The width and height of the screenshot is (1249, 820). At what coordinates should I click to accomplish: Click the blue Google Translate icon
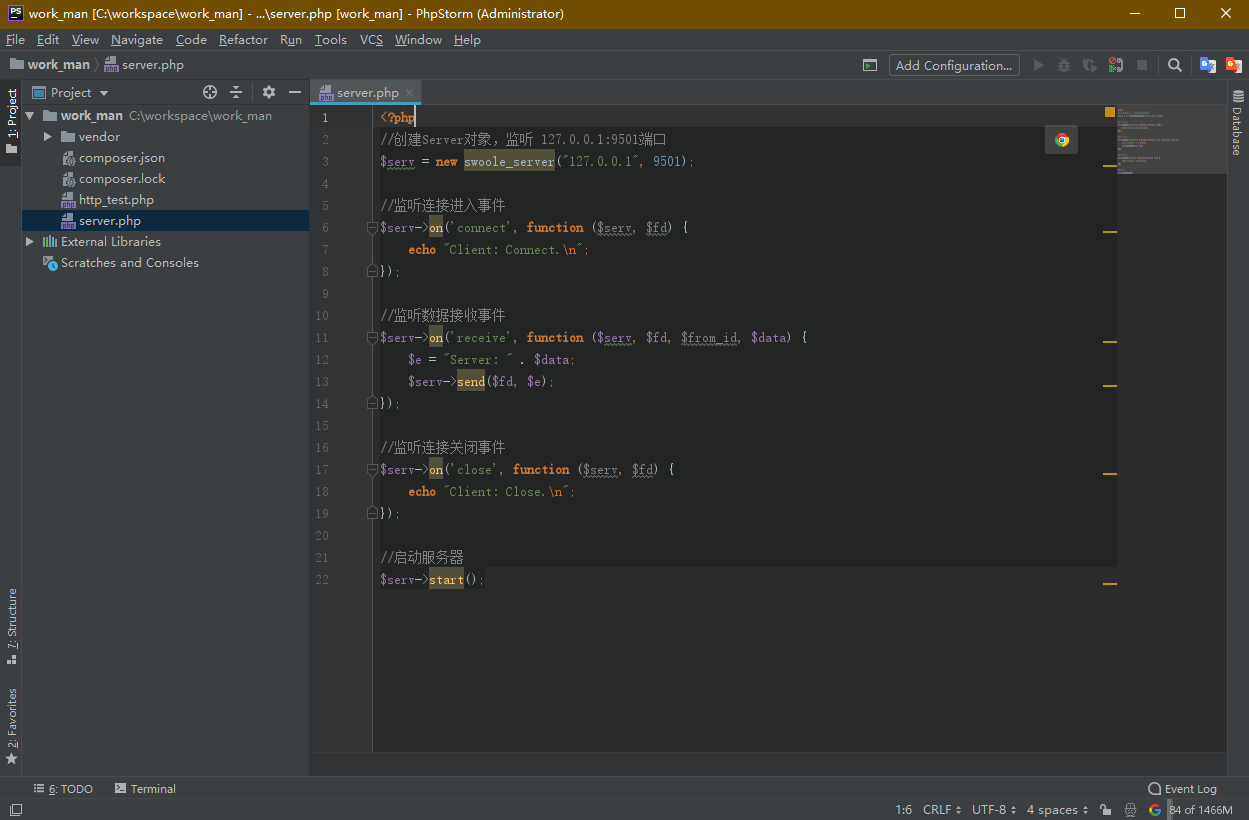[1208, 65]
